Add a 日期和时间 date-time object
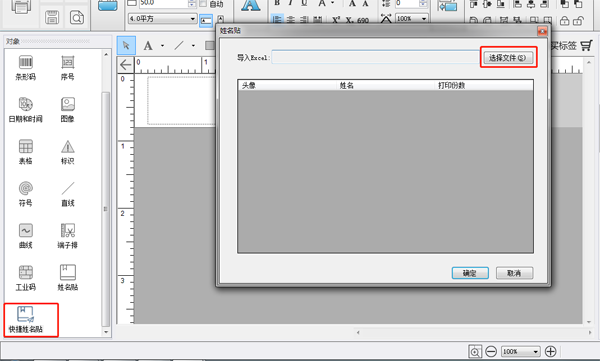This screenshot has width=600, height=361. 26,109
